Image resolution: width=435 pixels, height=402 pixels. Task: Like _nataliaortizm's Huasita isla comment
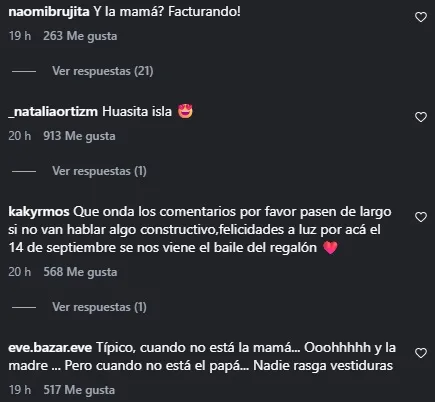point(421,117)
